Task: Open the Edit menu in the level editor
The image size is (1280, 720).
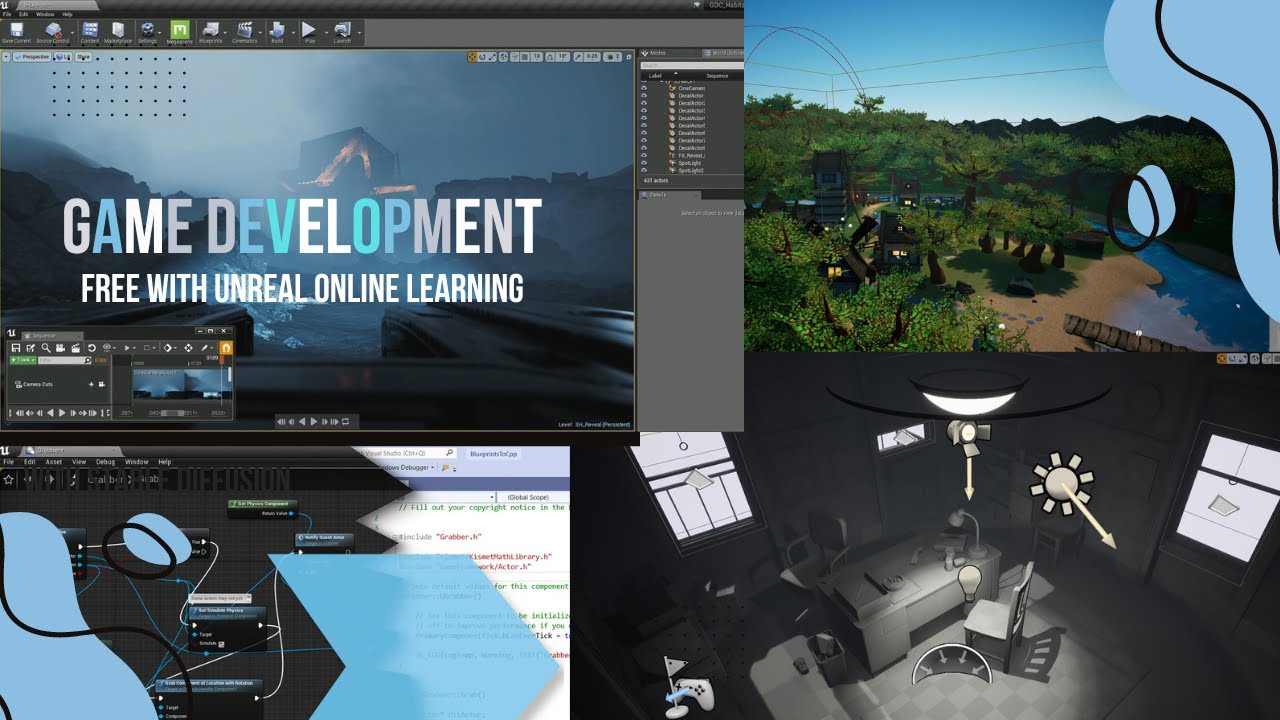Action: (23, 14)
